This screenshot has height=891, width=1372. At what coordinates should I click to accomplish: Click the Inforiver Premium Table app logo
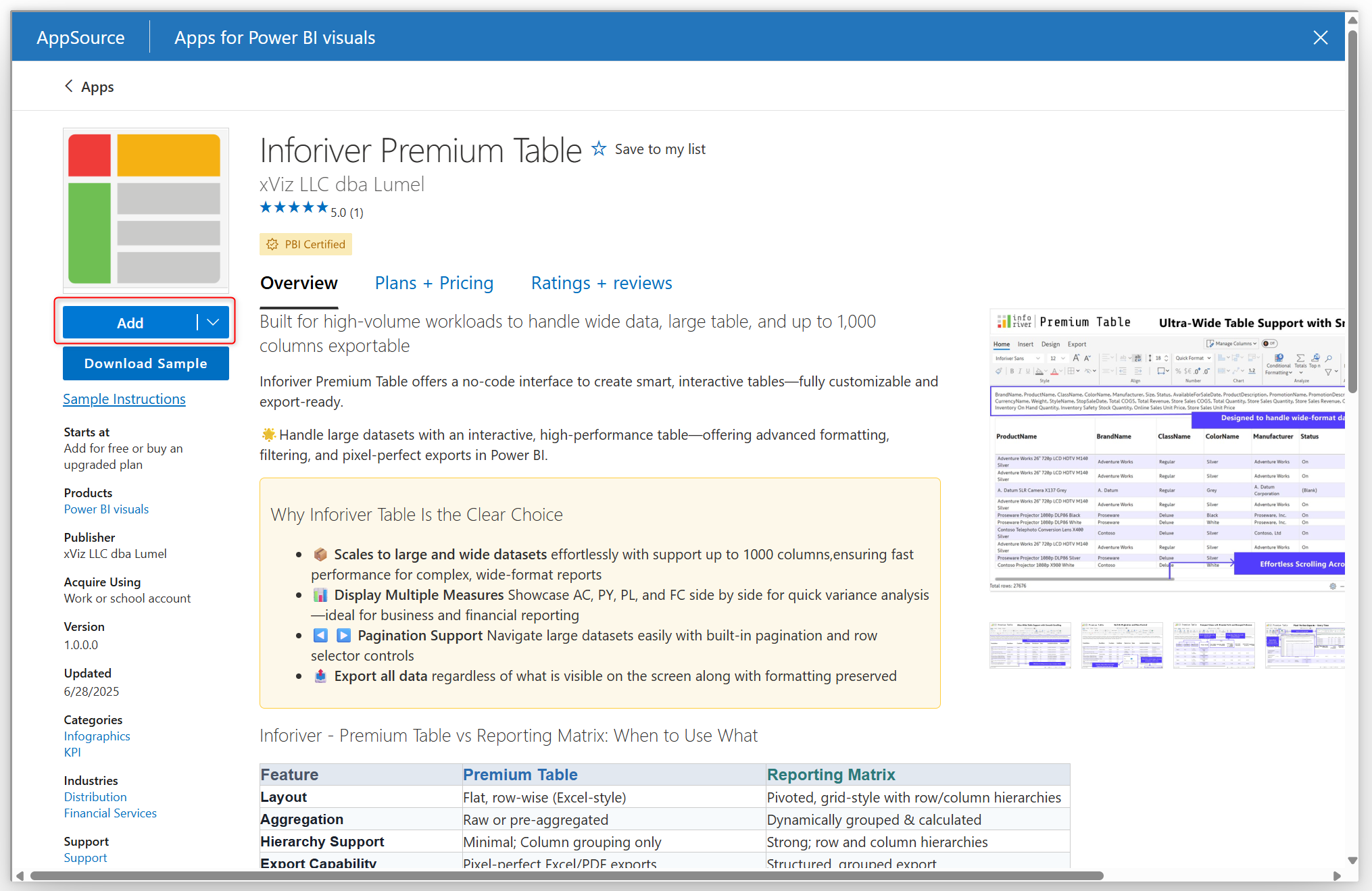145,209
